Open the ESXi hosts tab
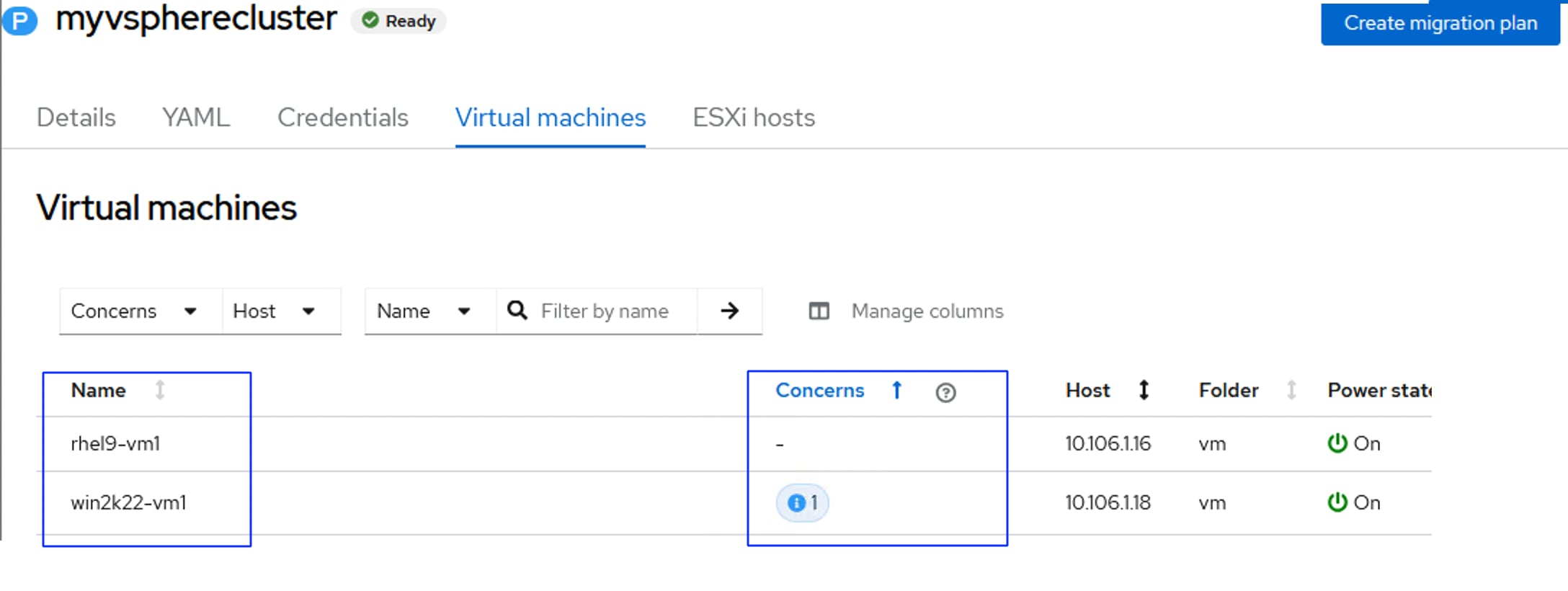 click(x=754, y=117)
